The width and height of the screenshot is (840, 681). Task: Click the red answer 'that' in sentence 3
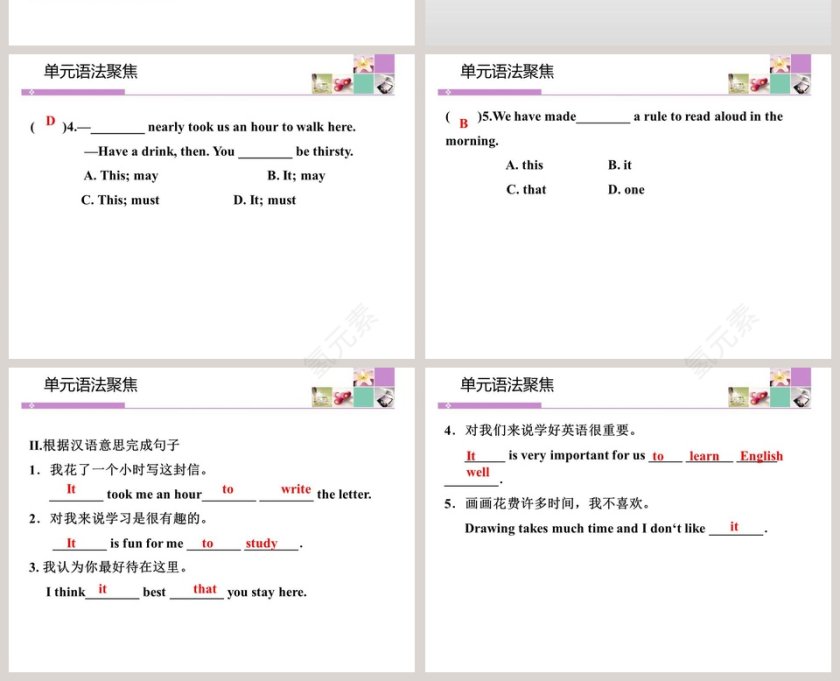(205, 589)
